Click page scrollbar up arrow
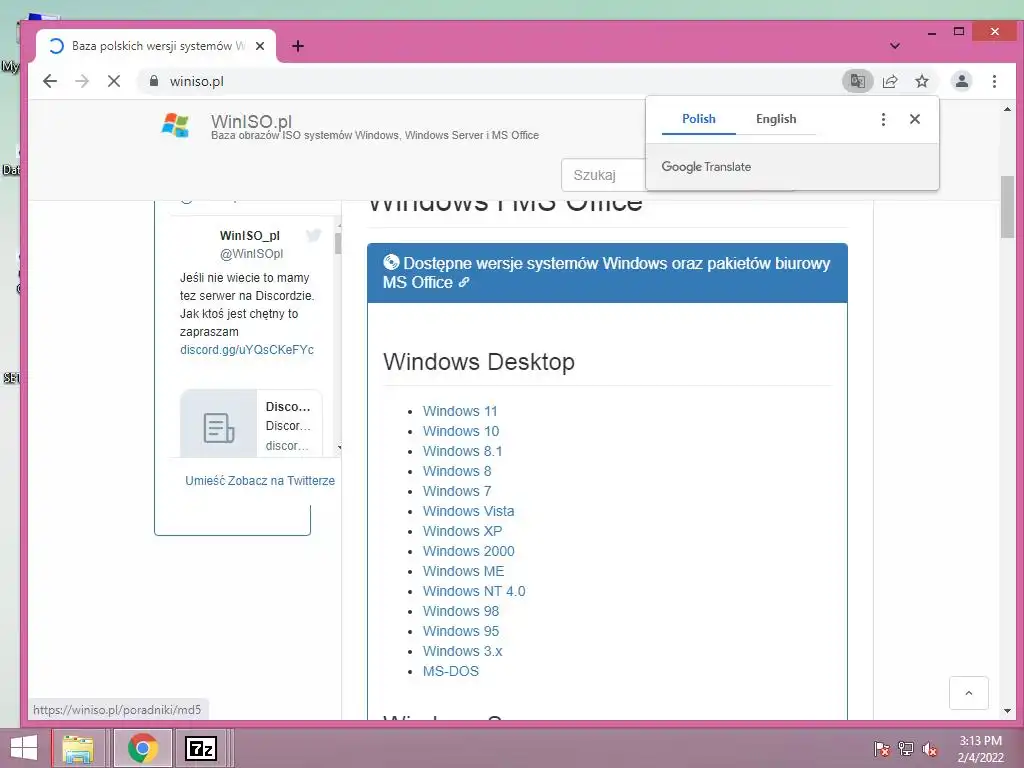The height and width of the screenshot is (768, 1024). pos(1007,109)
